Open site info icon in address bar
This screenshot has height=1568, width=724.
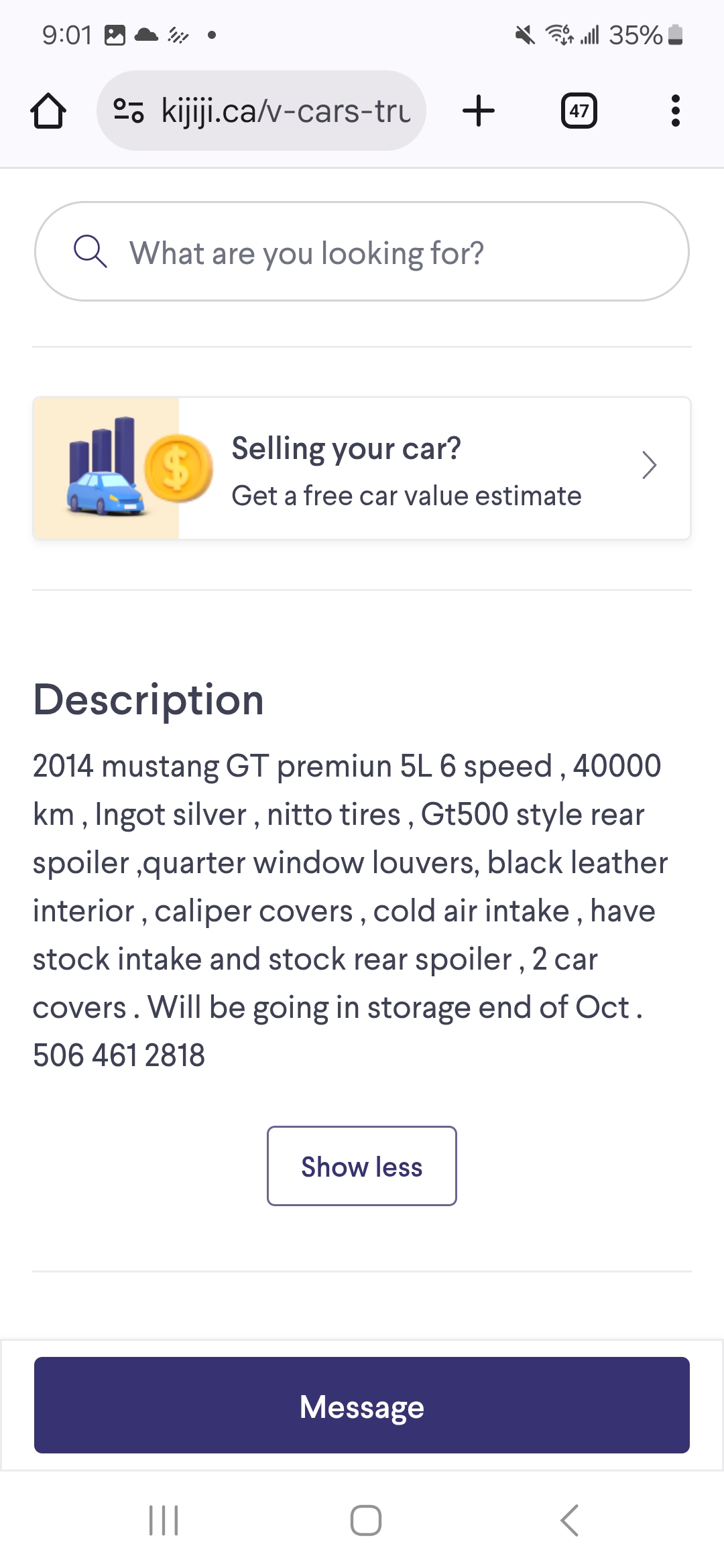point(128,111)
